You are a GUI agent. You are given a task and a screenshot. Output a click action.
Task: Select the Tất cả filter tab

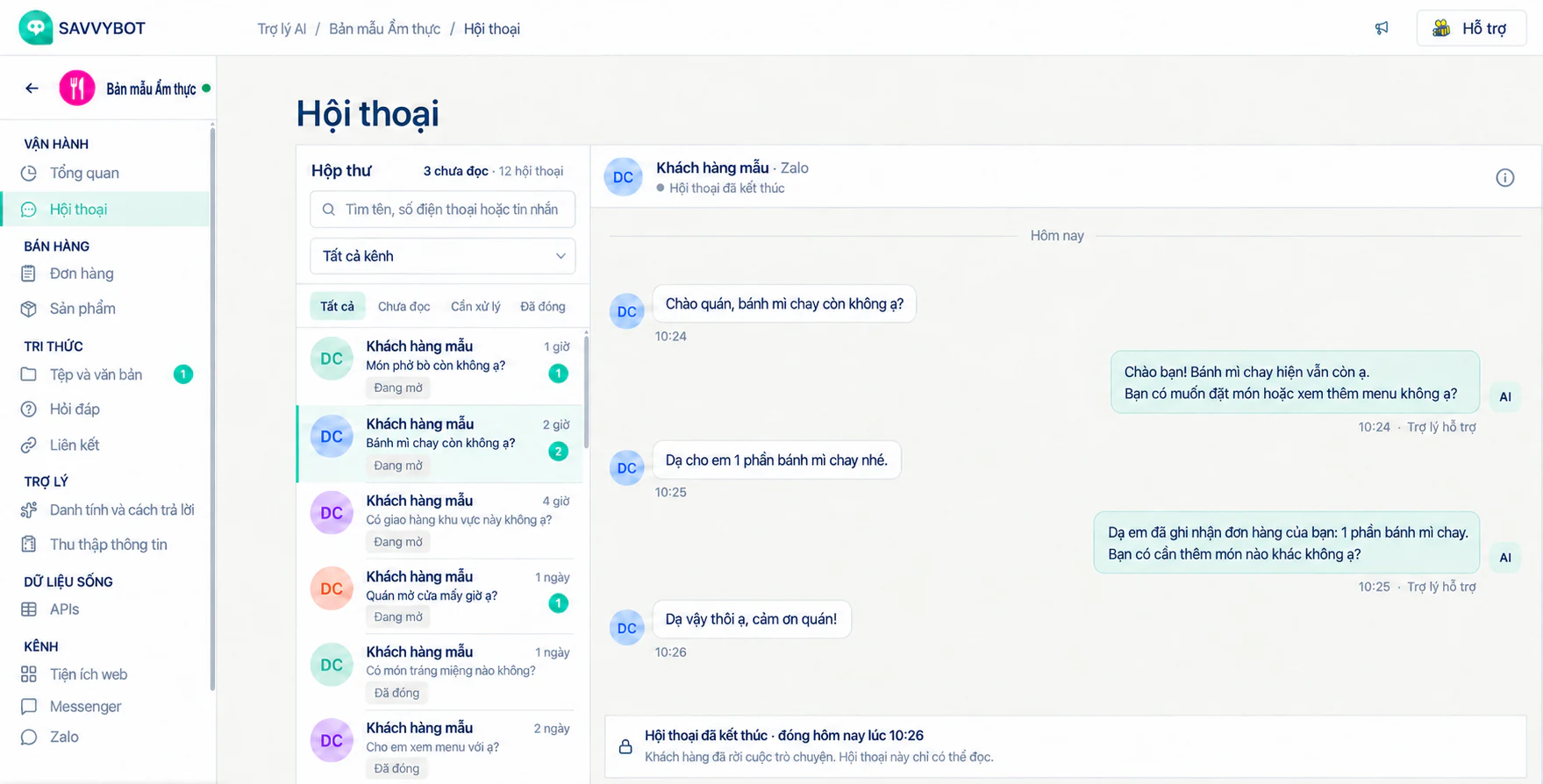(x=337, y=306)
